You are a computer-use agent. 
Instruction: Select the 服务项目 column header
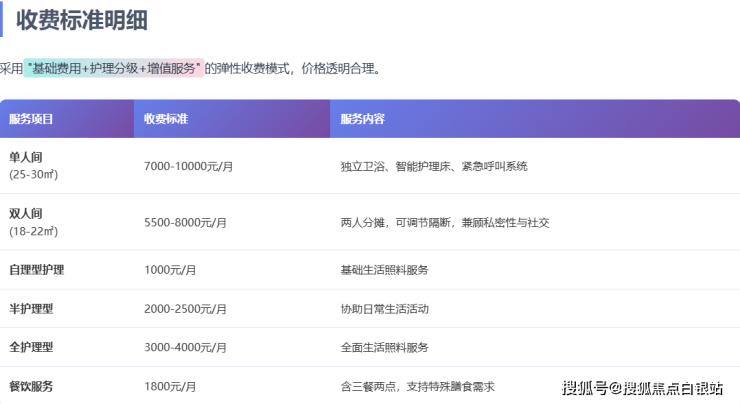(31, 119)
